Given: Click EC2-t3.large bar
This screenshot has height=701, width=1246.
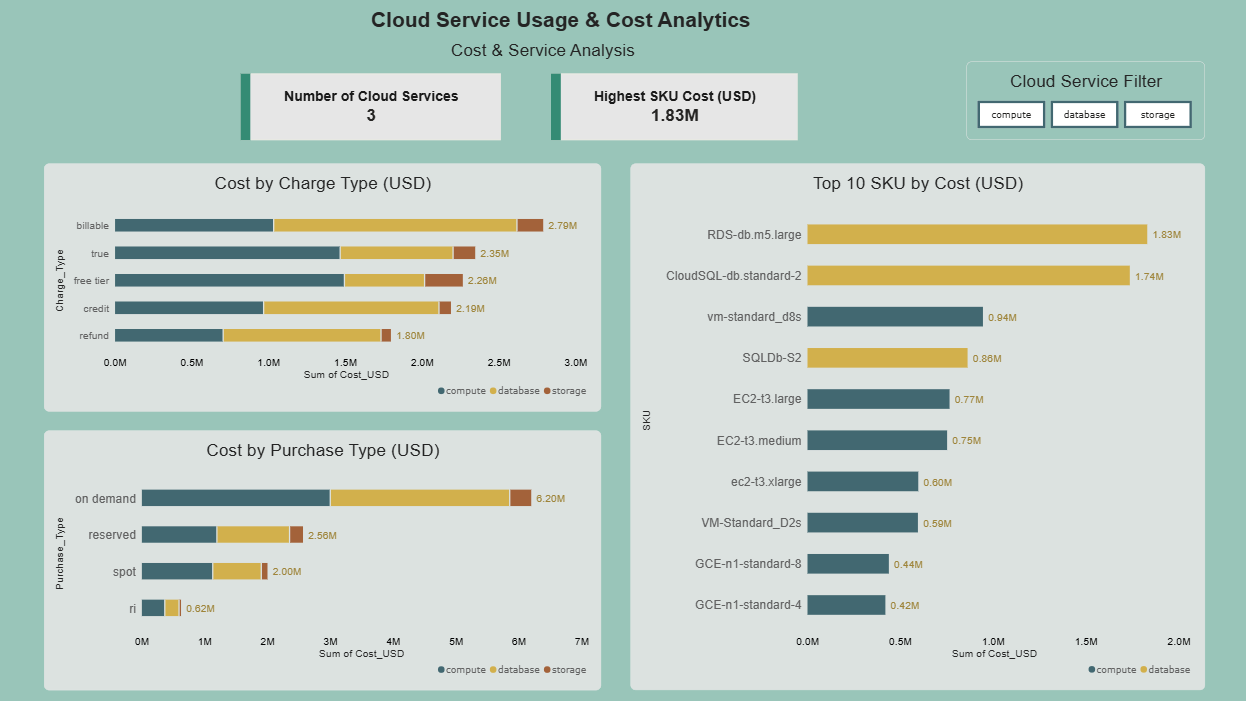Looking at the screenshot, I should coord(878,399).
